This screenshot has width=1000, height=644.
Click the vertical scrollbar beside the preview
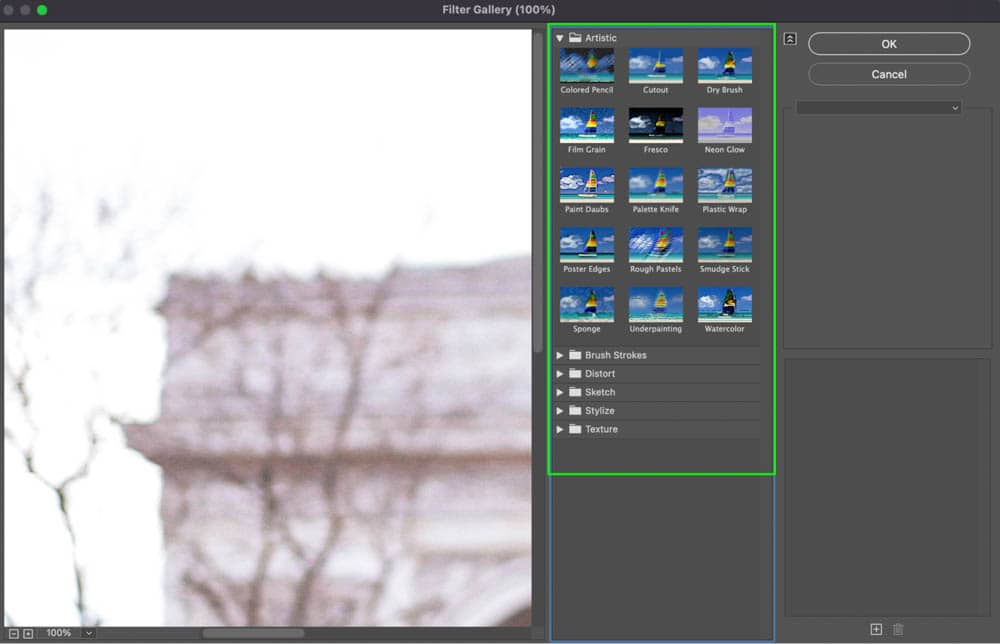(x=538, y=191)
